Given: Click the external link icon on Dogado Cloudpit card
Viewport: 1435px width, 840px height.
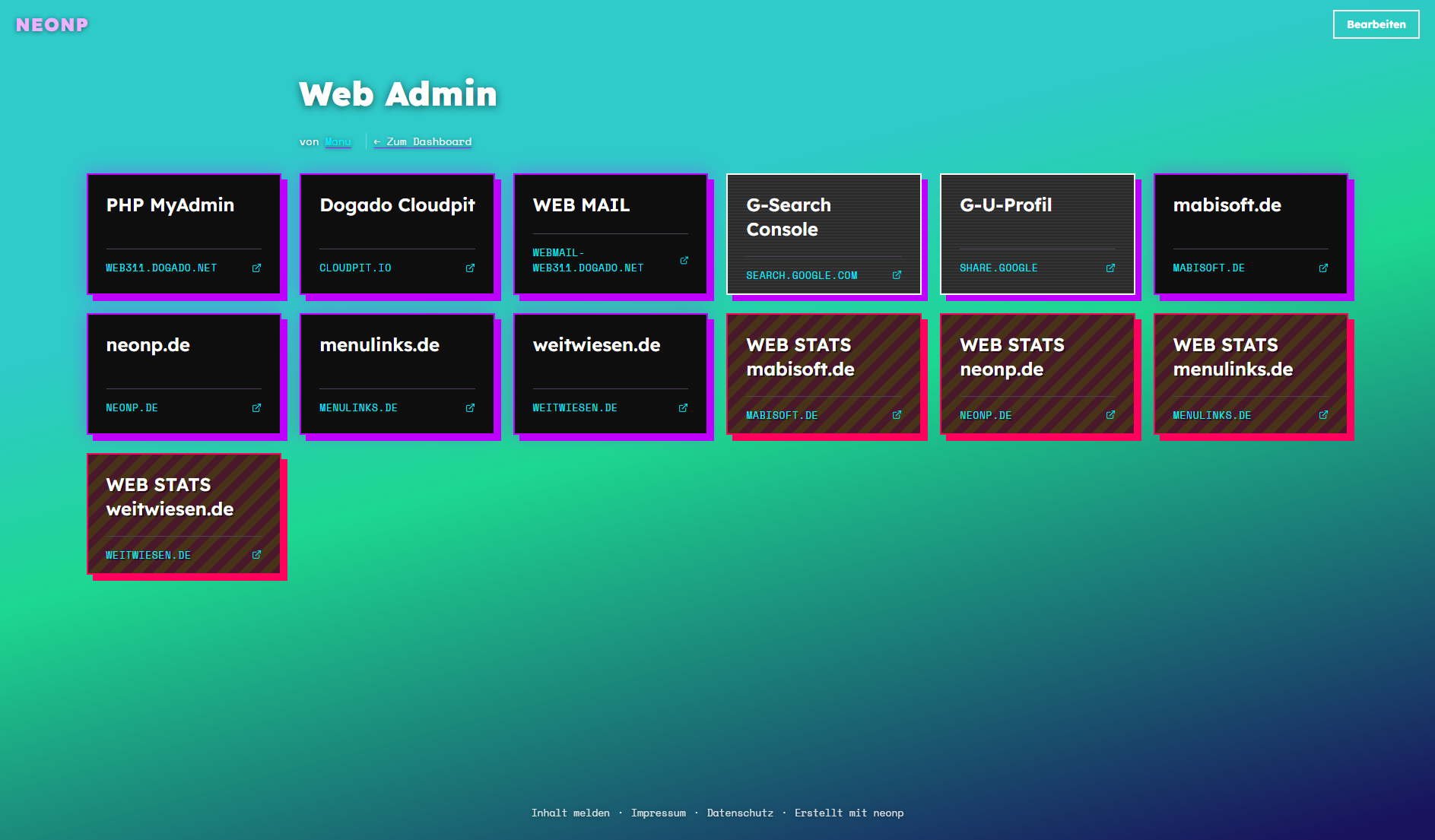Looking at the screenshot, I should 470,268.
